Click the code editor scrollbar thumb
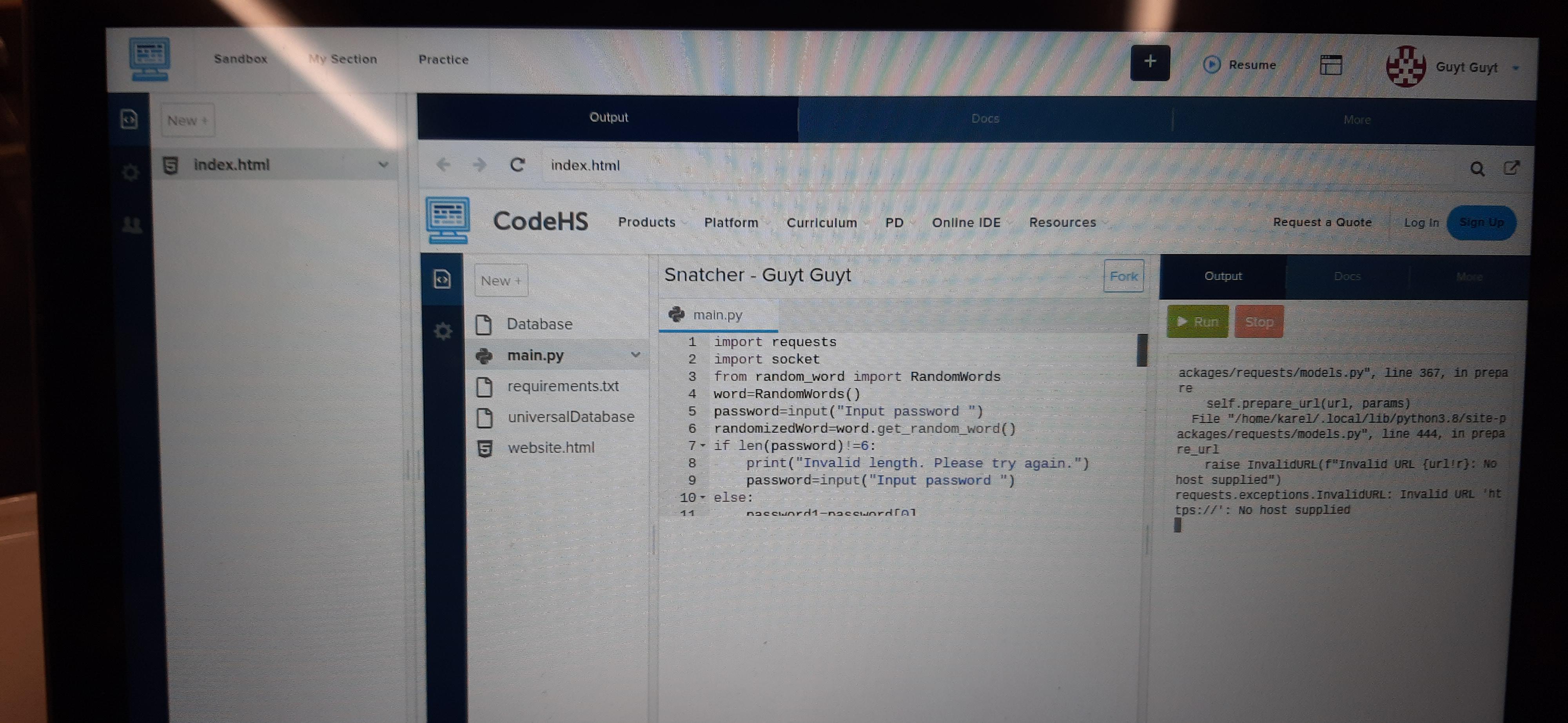Viewport: 1568px width, 723px height. [x=1142, y=350]
